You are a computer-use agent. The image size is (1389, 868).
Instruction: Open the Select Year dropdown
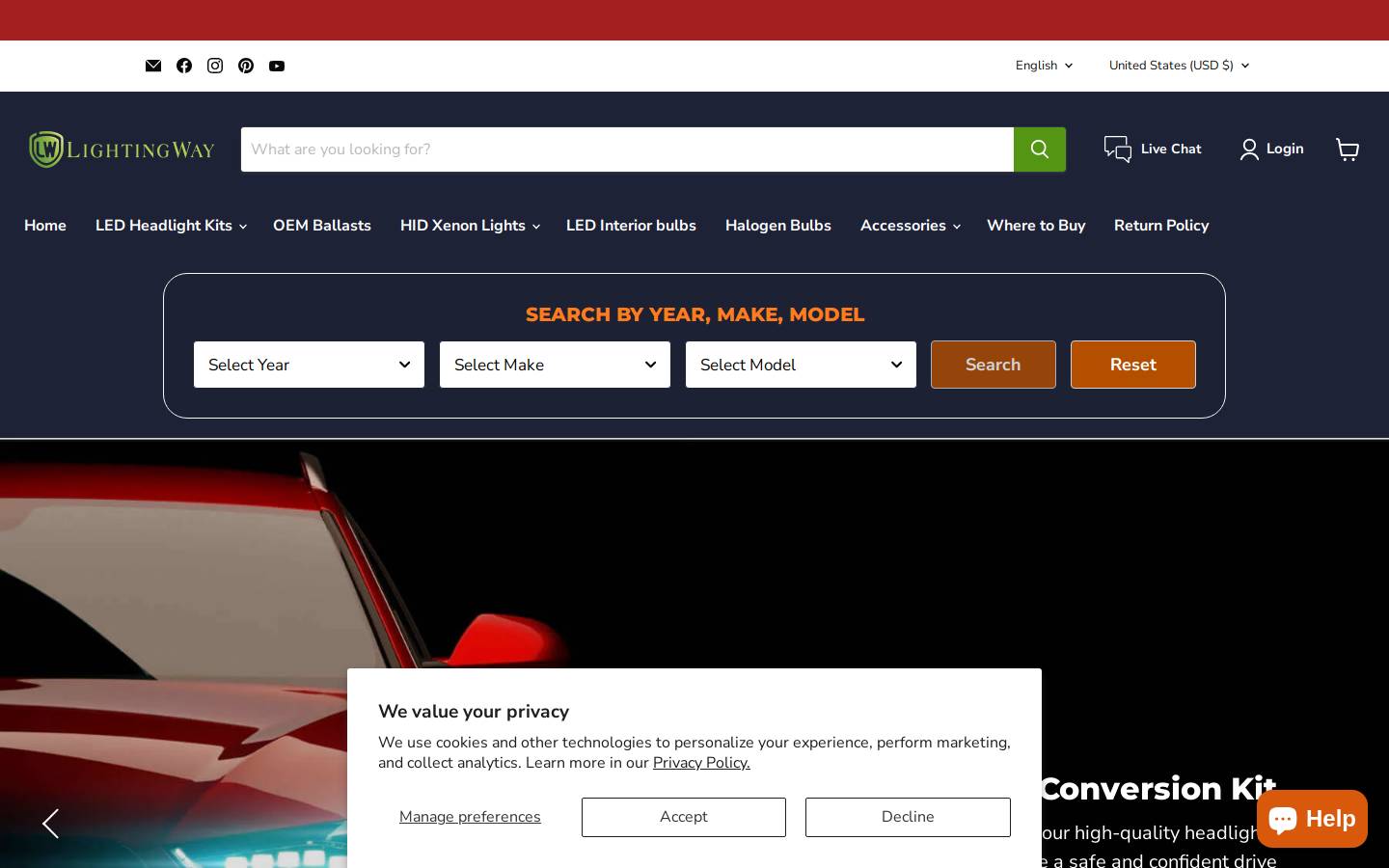[309, 365]
